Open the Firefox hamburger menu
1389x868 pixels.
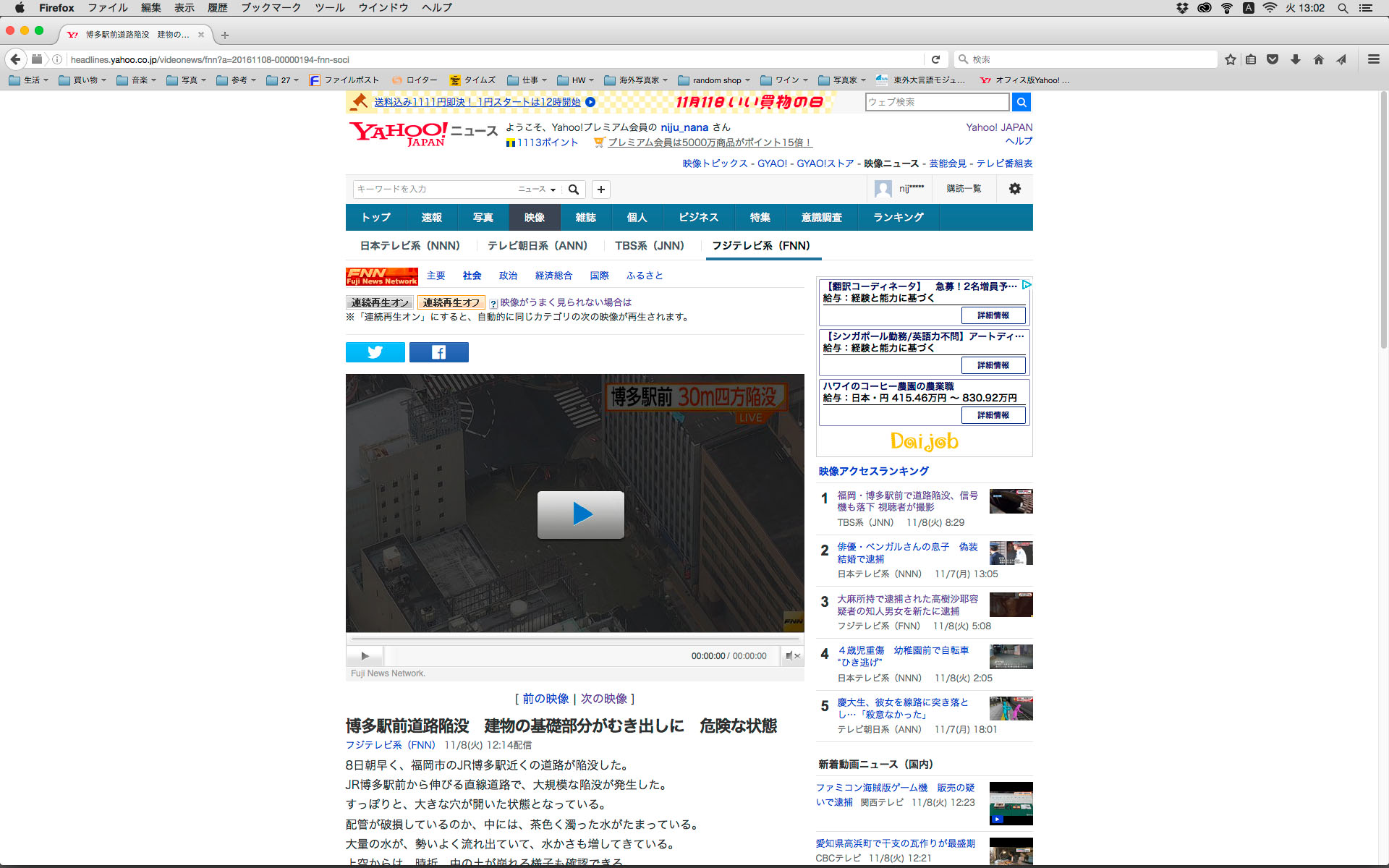1373,59
